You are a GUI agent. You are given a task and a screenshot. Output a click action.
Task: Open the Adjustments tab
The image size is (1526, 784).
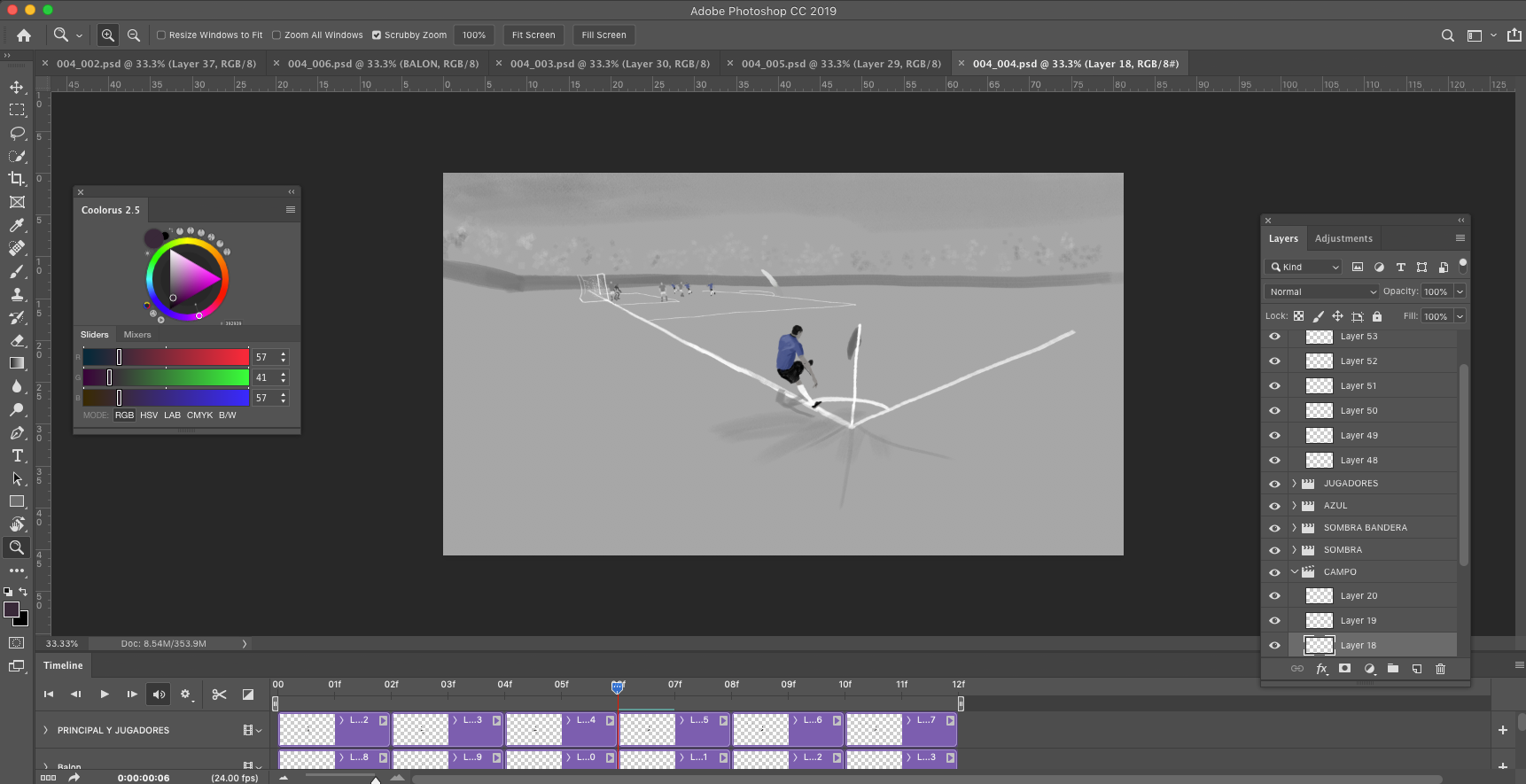(x=1343, y=238)
